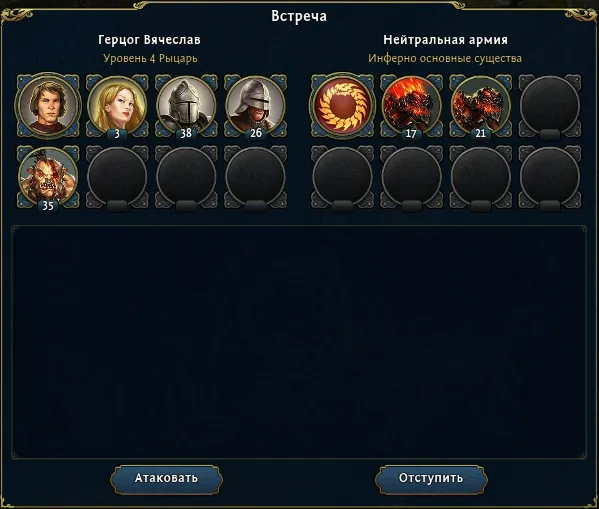Click the count badge showing 21
Image resolution: width=599 pixels, height=509 pixels.
(481, 133)
